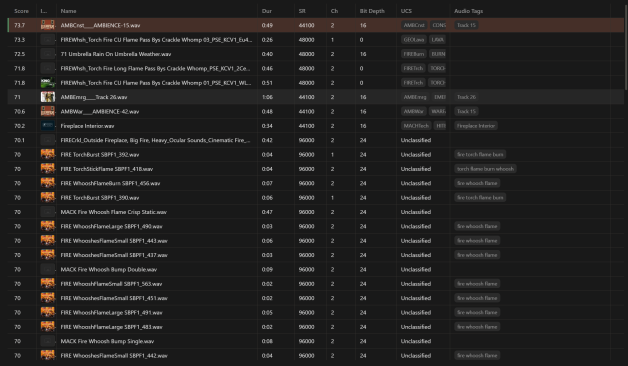Screen dimensions: 628x366
Task: Click fire artwork of FIRE WhooshFlameBurn SBPF1_456.wav
Action: pyautogui.click(x=48, y=183)
